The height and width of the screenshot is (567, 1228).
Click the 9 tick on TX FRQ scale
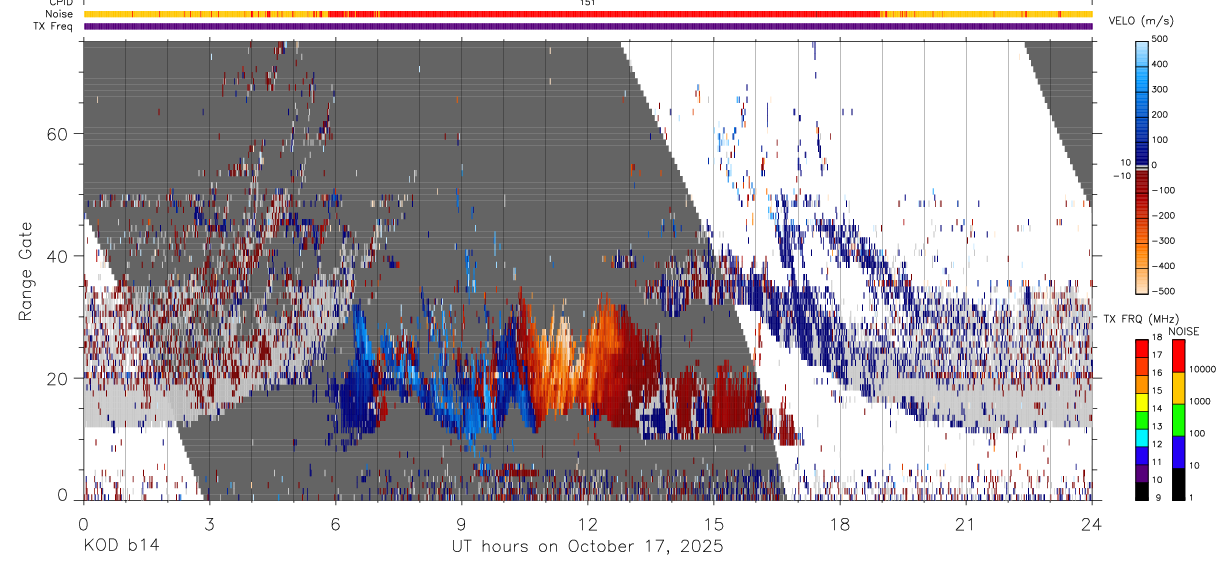[x=1157, y=499]
